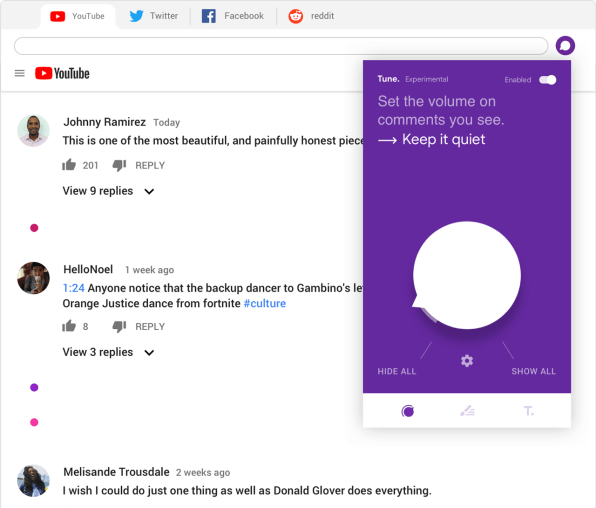Click the 1:24 timestamp link in comment
Image resolution: width=596 pixels, height=508 pixels.
pyautogui.click(x=73, y=288)
